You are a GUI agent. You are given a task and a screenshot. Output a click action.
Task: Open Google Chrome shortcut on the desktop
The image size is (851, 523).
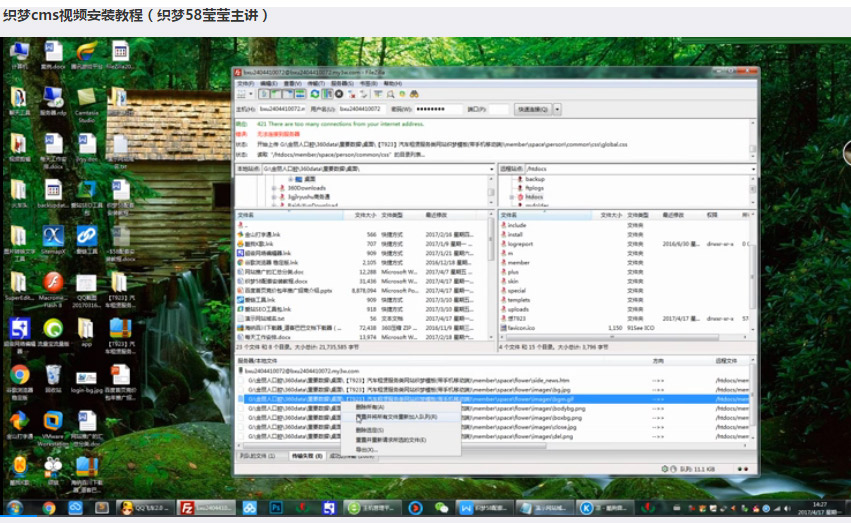tap(19, 376)
